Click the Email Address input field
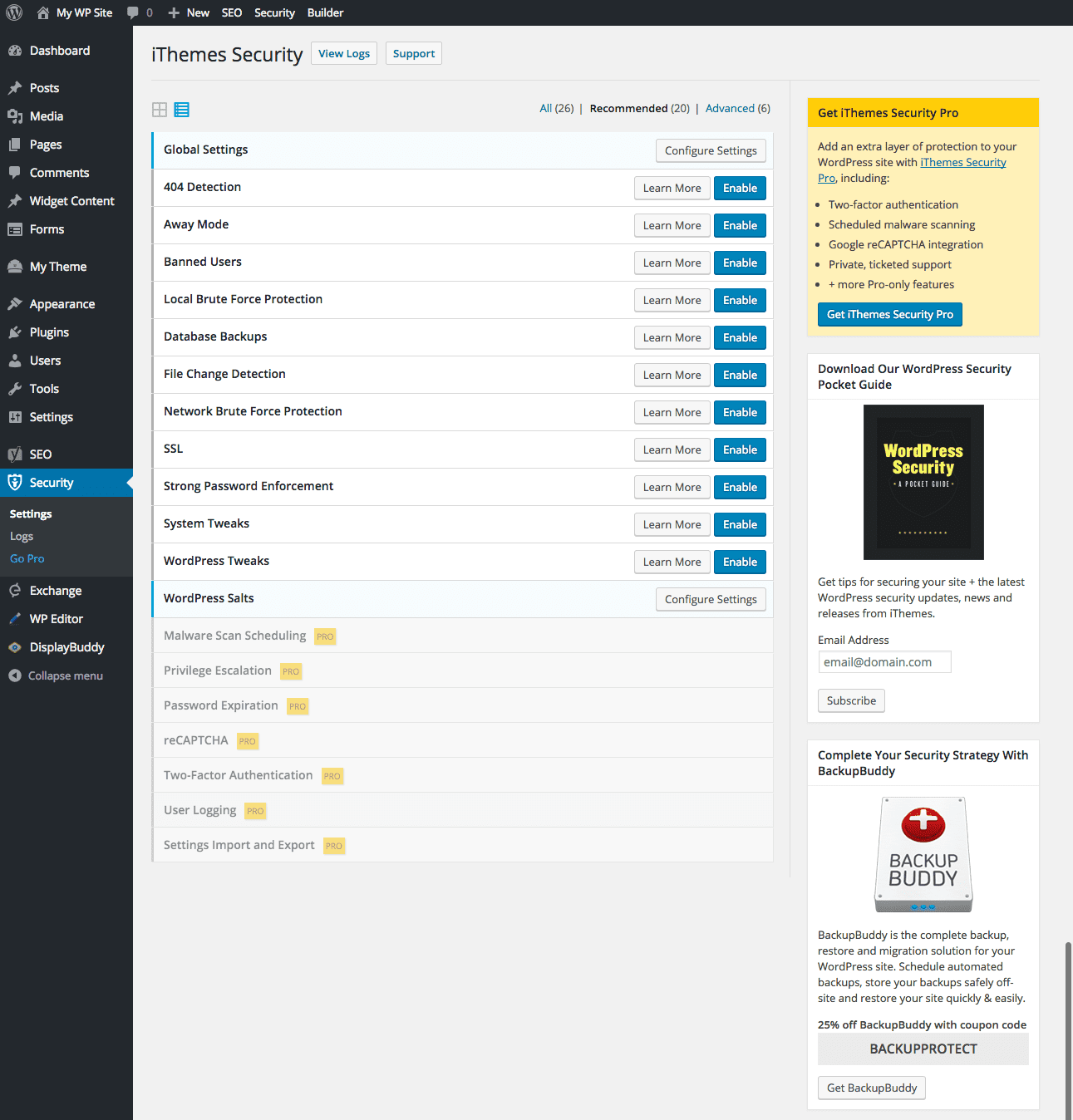Image resolution: width=1073 pixels, height=1120 pixels. [x=884, y=662]
